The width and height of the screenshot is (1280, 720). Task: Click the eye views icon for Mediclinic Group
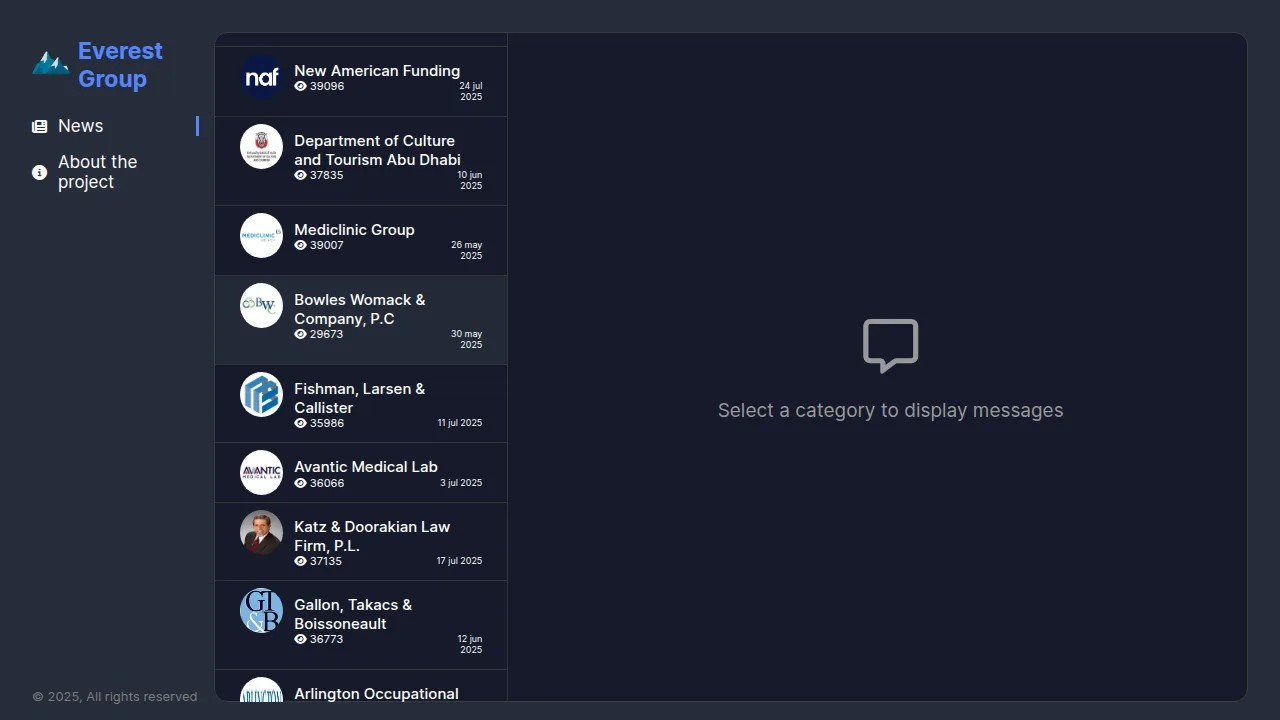pos(300,245)
